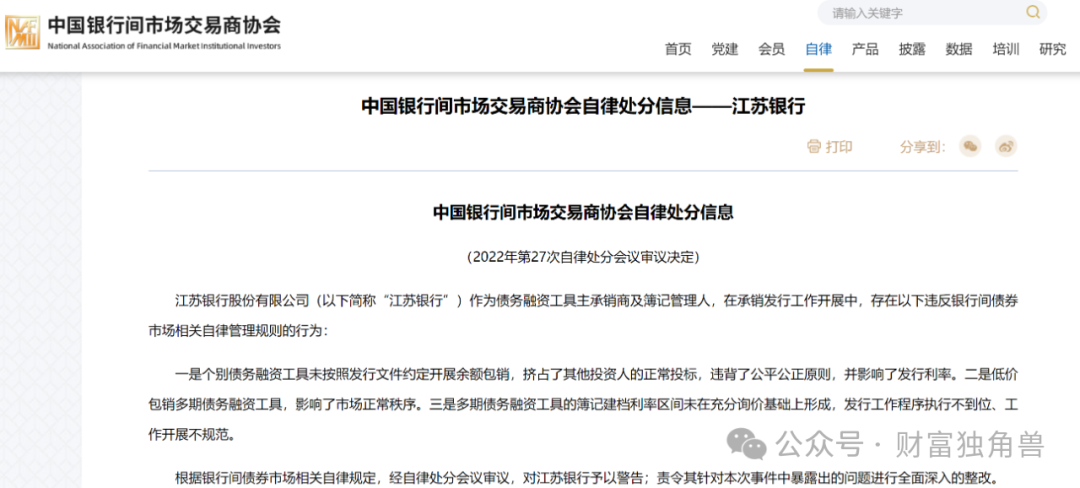
Task: Click the search magnifier icon
Action: 1032,12
